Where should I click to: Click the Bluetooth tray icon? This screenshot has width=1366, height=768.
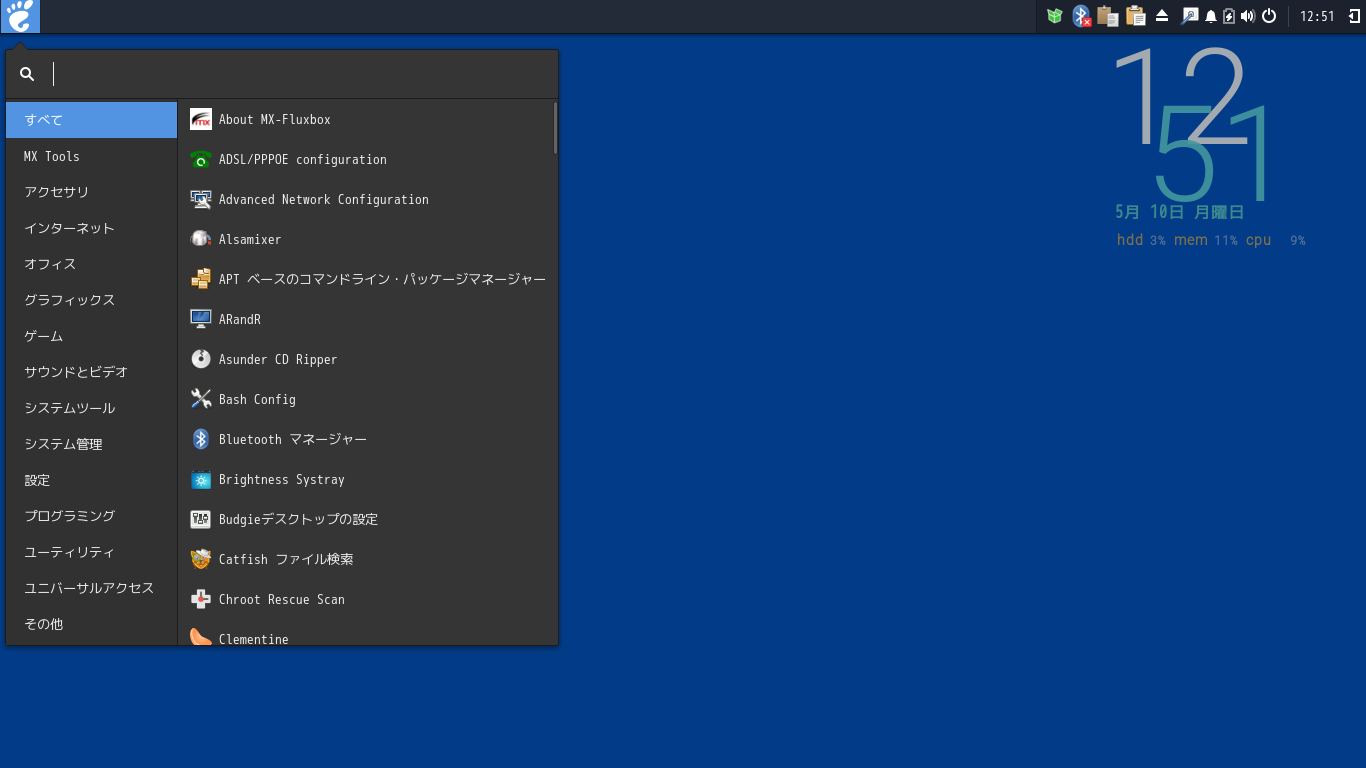1081,16
